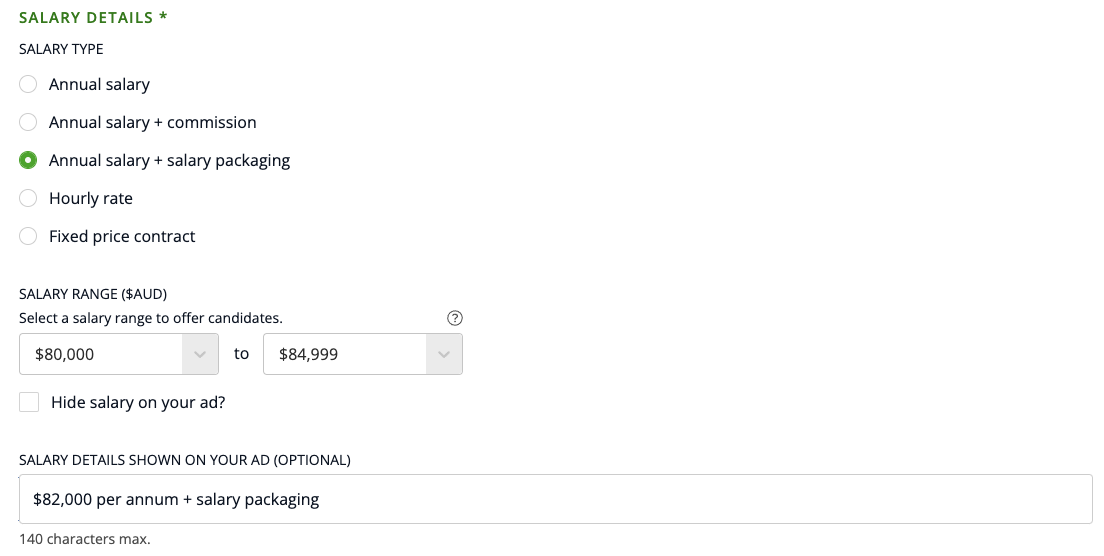1104x556 pixels.
Task: Select Fixed price contract radio button
Action: pos(29,236)
